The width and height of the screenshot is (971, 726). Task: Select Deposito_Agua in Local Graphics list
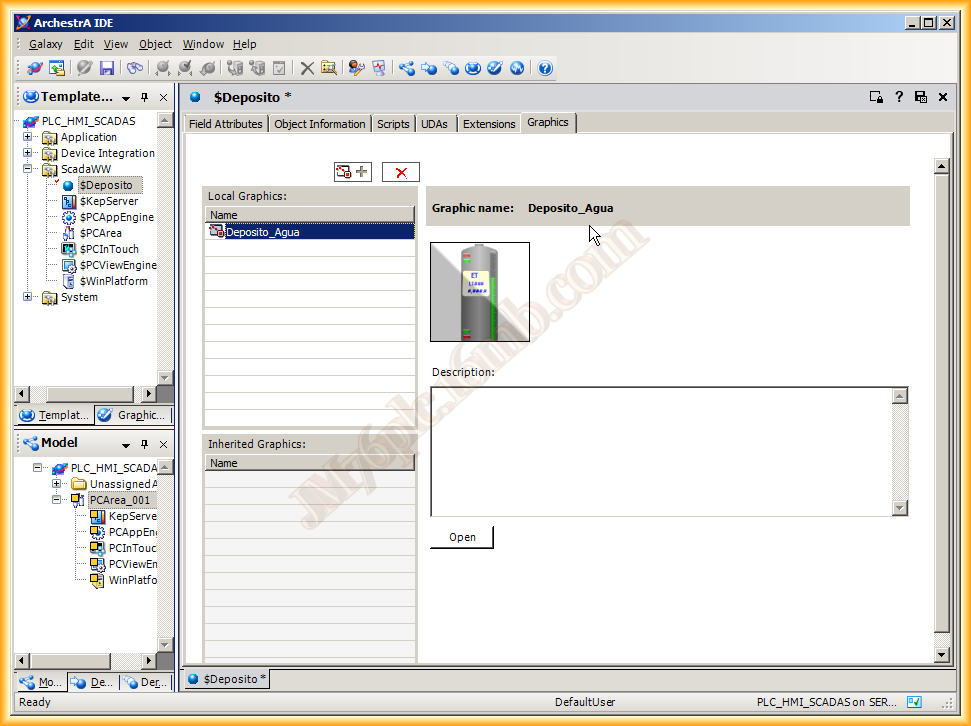click(262, 232)
